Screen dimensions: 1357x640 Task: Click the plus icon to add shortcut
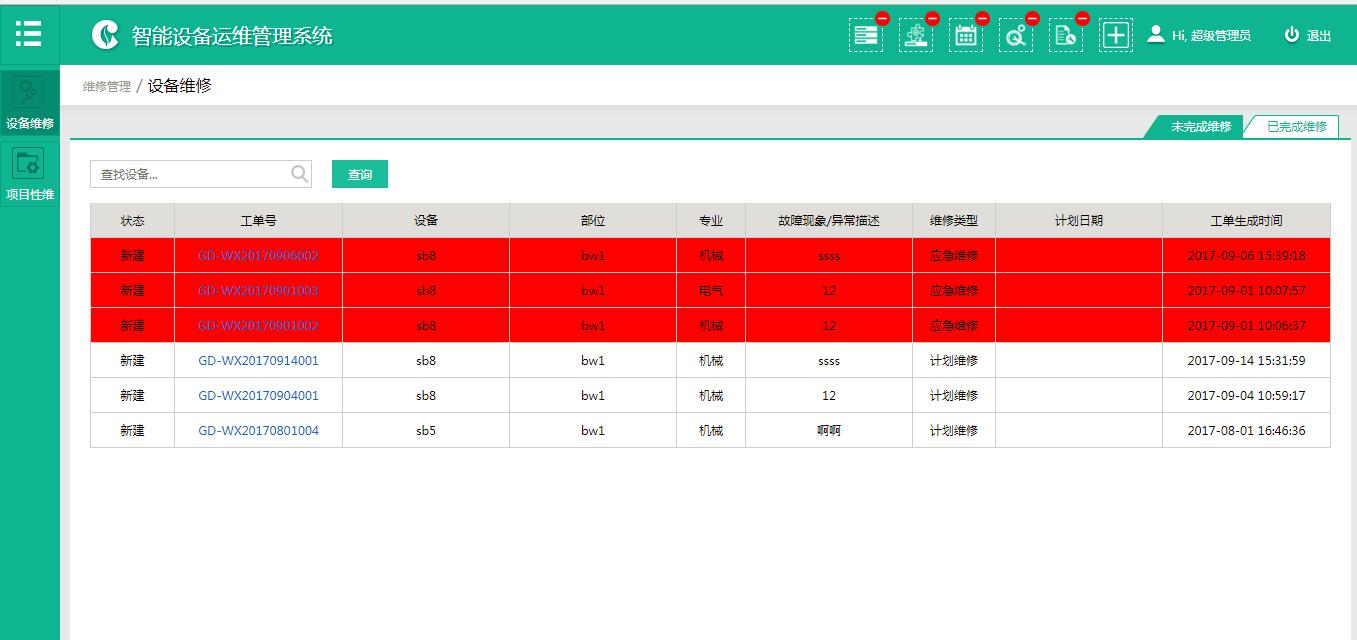point(1116,35)
